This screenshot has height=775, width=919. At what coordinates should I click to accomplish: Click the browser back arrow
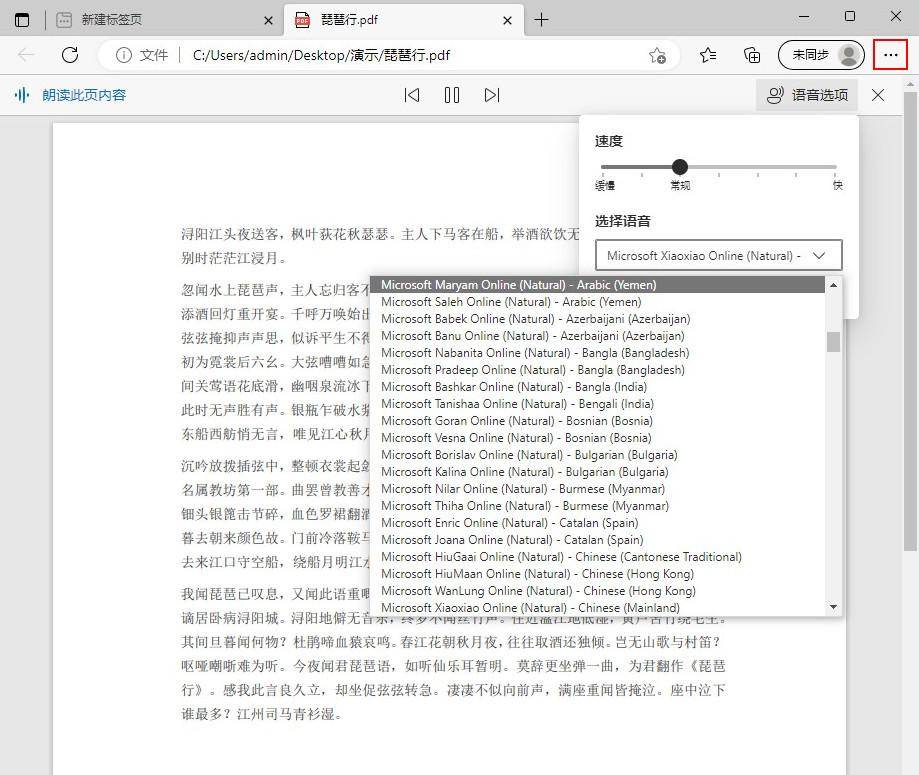(26, 55)
